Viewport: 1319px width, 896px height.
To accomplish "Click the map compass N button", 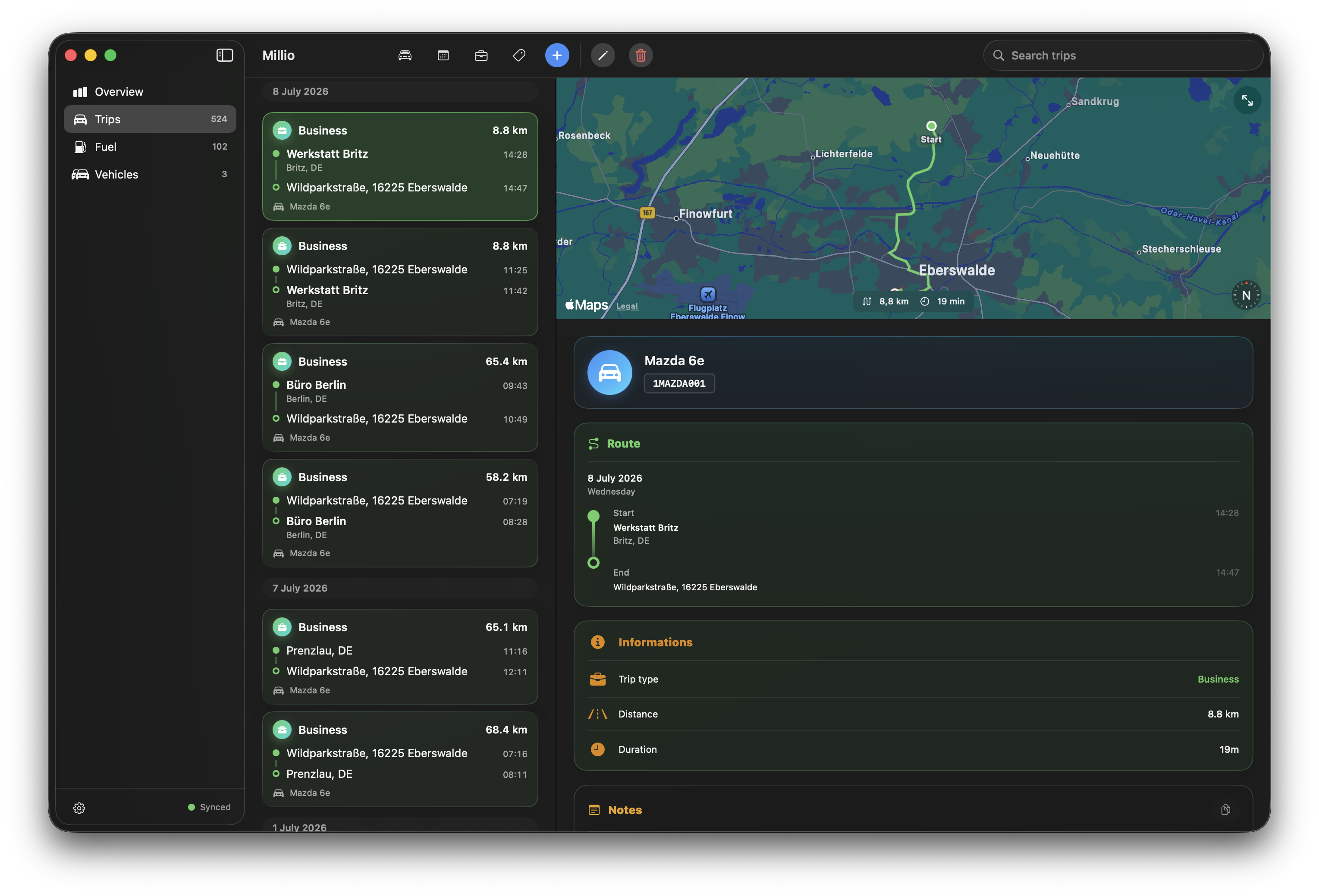I will [1246, 295].
